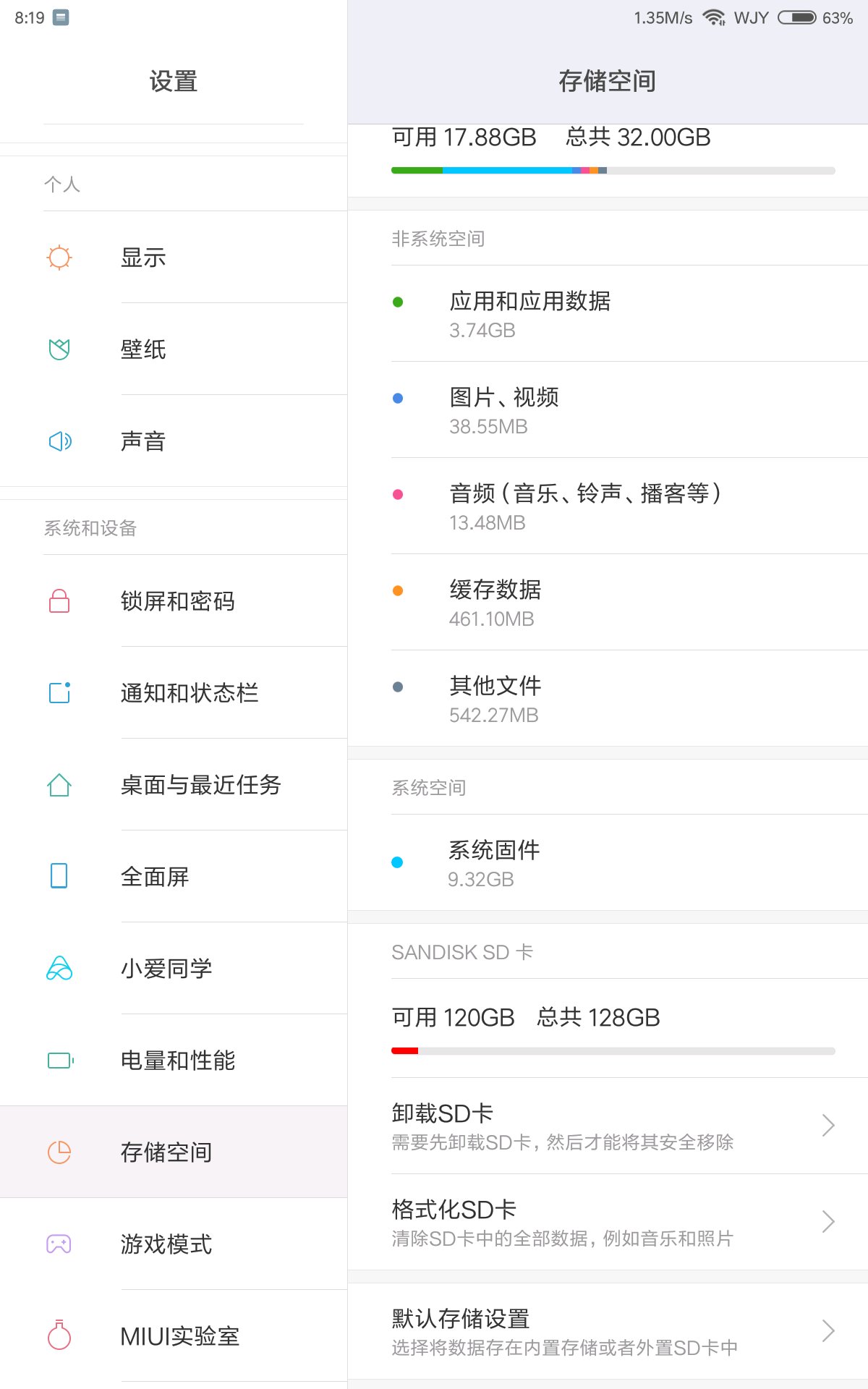Screen dimensions: 868x1389
Task: Open the 通知和状态栏 menu item
Action: (x=174, y=693)
